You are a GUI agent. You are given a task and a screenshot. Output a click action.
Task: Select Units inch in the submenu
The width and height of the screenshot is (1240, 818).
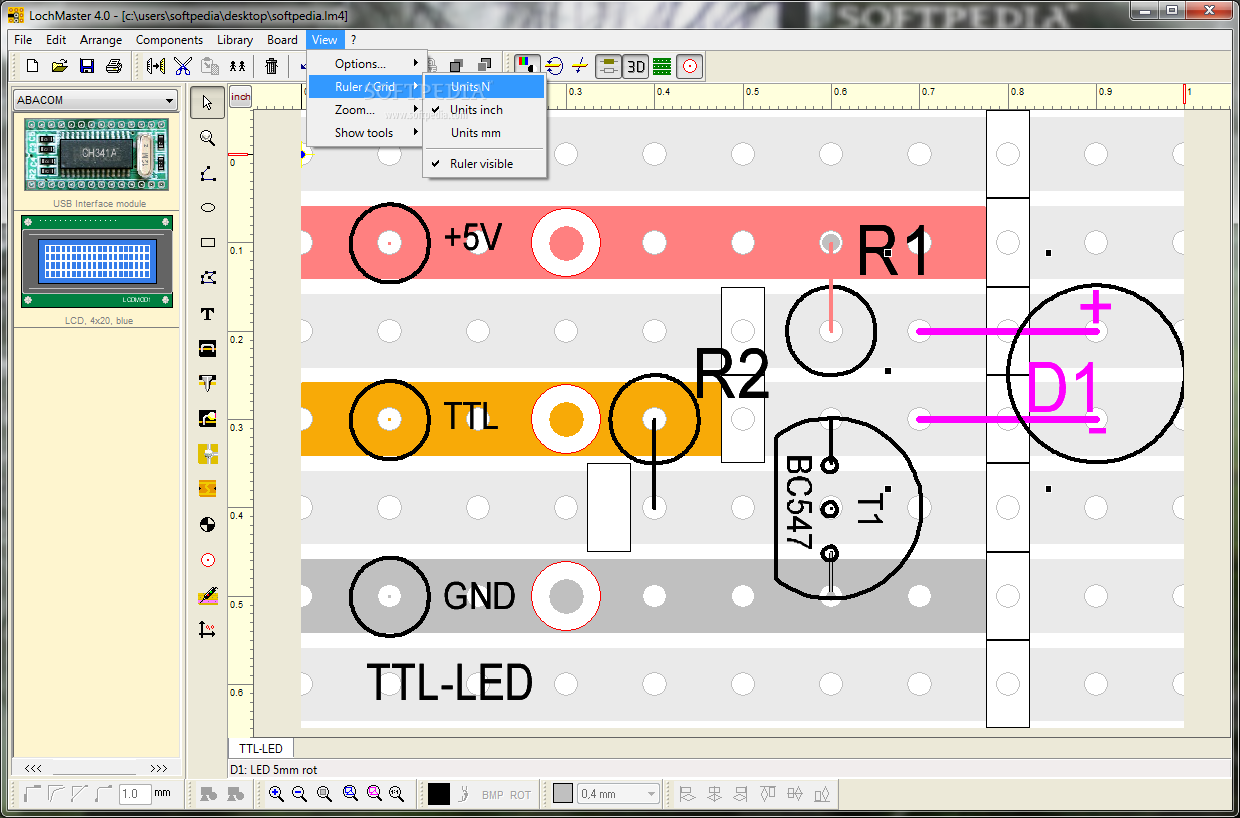pos(485,110)
